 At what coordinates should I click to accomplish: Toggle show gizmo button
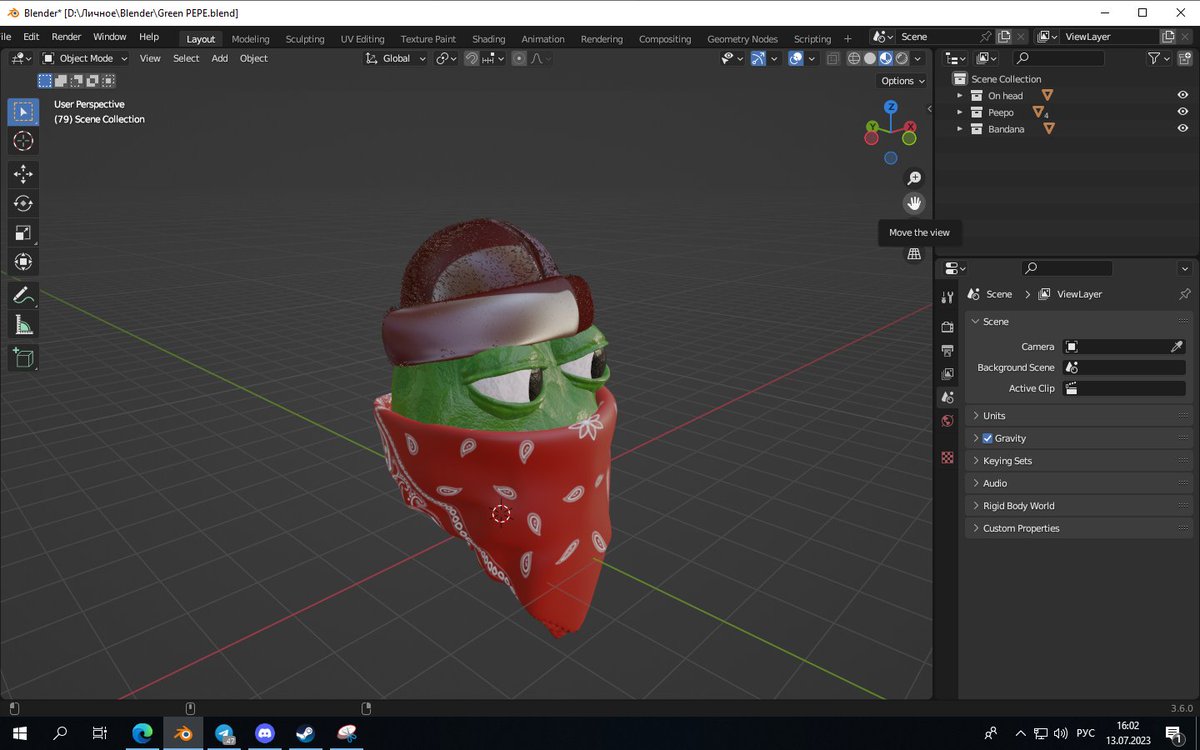[758, 59]
